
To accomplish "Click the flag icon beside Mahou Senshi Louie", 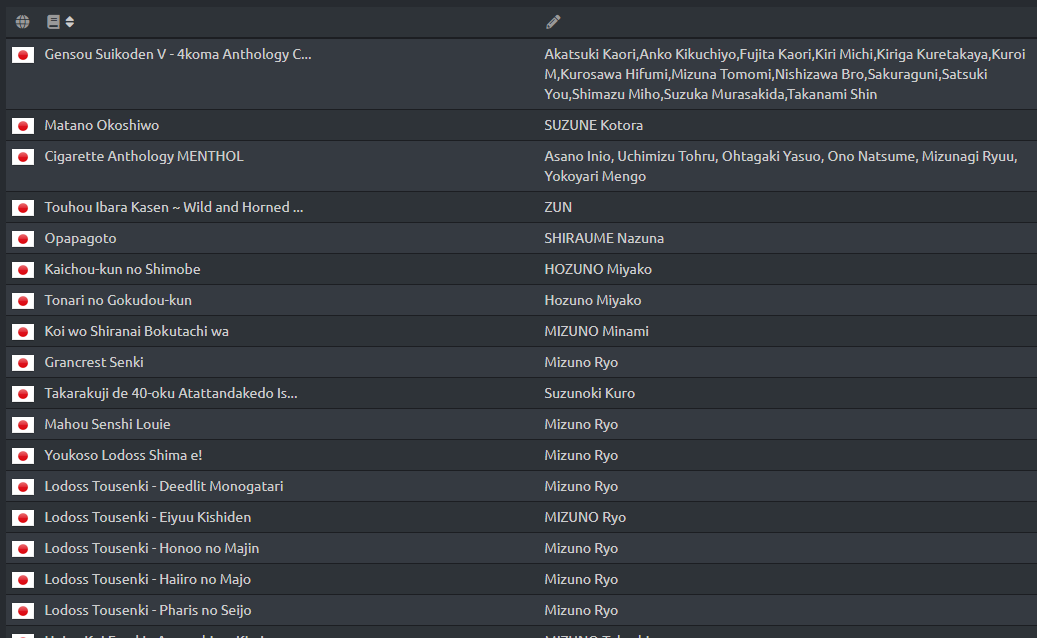I will click(x=23, y=425).
